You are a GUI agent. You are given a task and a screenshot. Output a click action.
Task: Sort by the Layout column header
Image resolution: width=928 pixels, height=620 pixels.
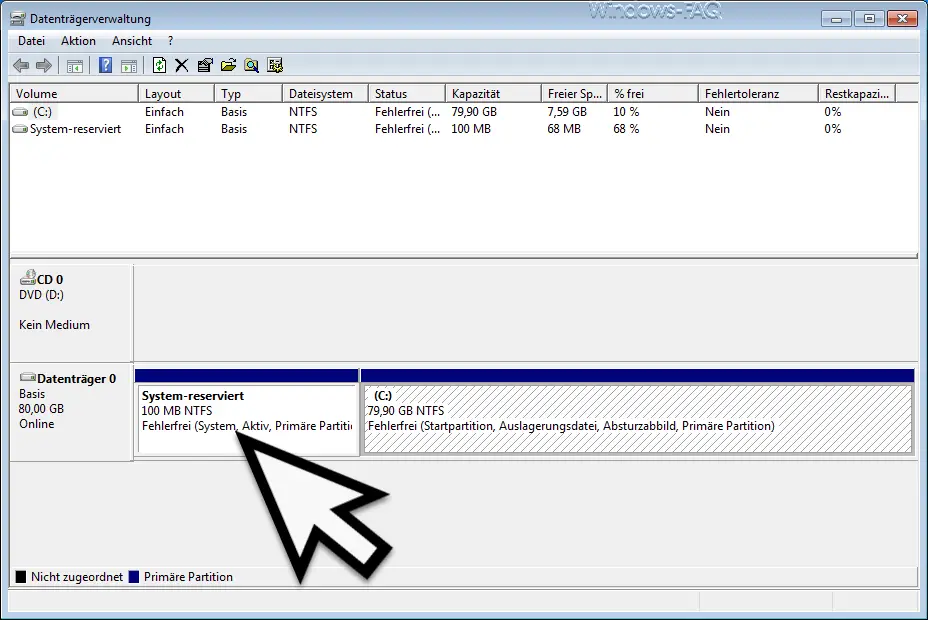point(176,93)
